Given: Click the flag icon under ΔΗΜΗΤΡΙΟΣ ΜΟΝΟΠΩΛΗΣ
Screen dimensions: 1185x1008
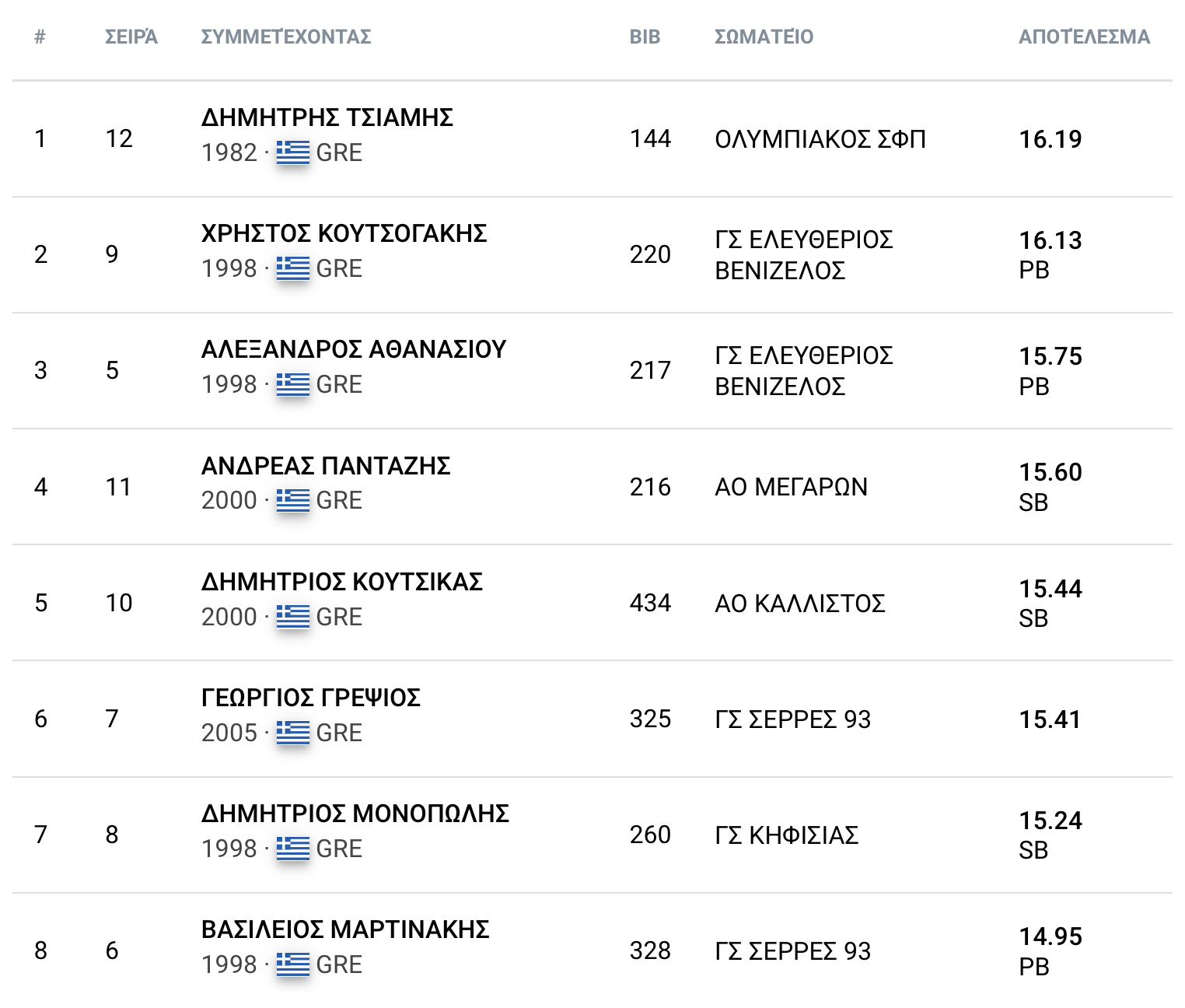Looking at the screenshot, I should 292,849.
